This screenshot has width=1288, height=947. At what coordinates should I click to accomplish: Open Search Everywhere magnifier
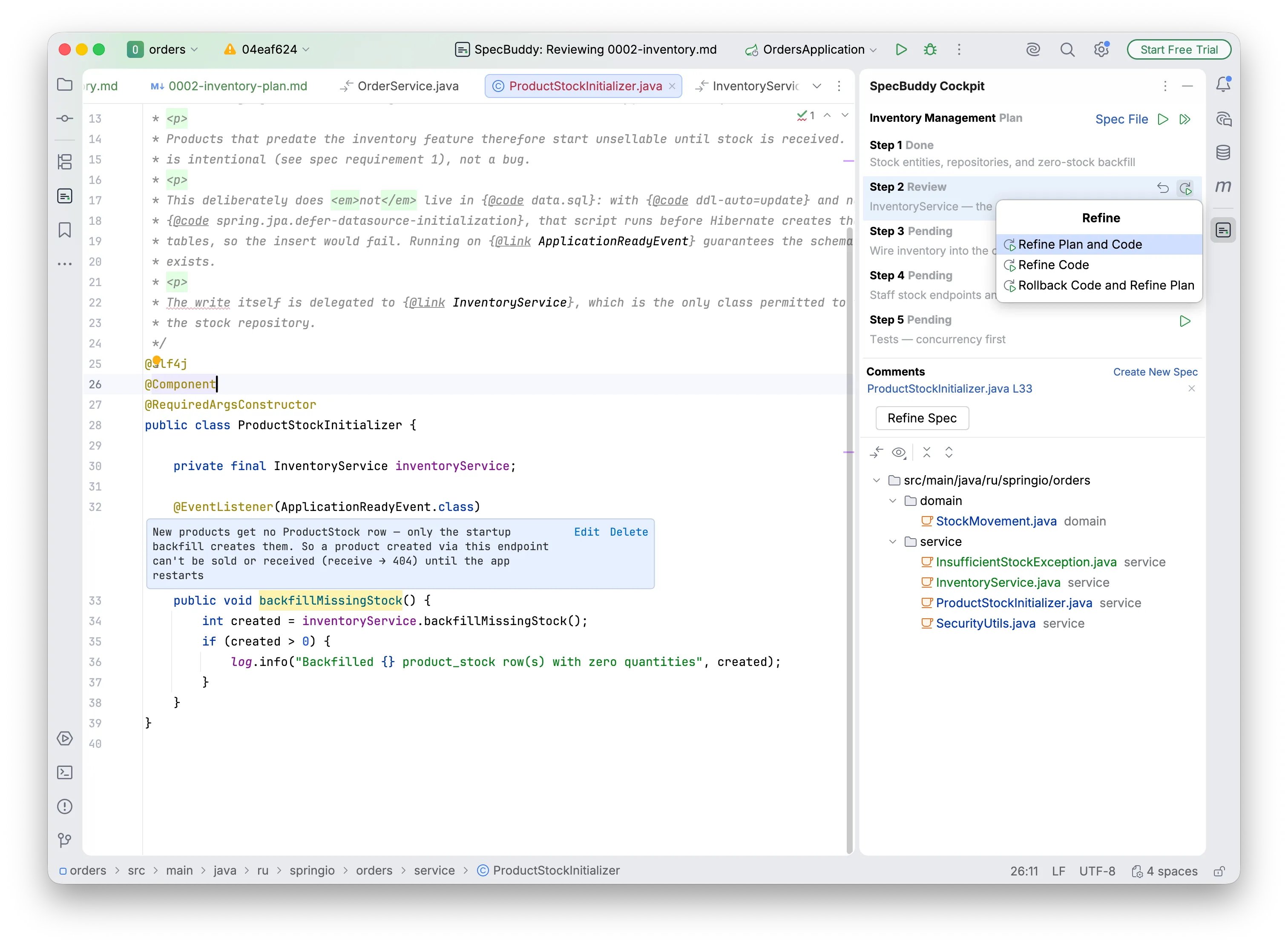1067,49
